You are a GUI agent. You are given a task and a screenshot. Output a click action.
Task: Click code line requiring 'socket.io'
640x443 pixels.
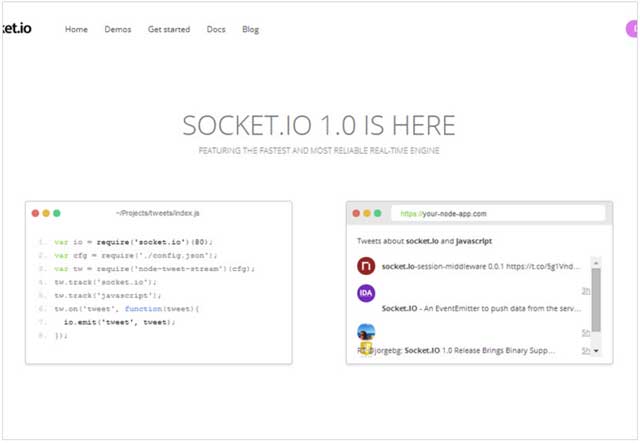point(133,242)
